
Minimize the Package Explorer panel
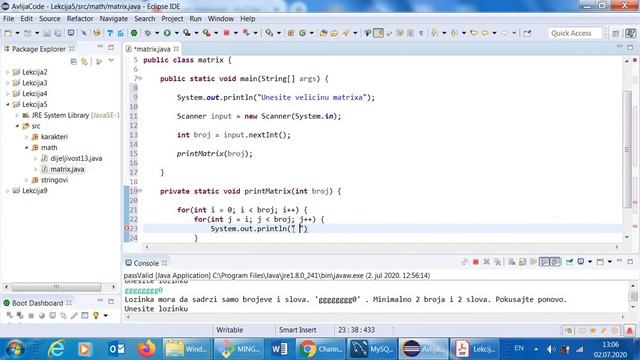pyautogui.click(x=100, y=48)
